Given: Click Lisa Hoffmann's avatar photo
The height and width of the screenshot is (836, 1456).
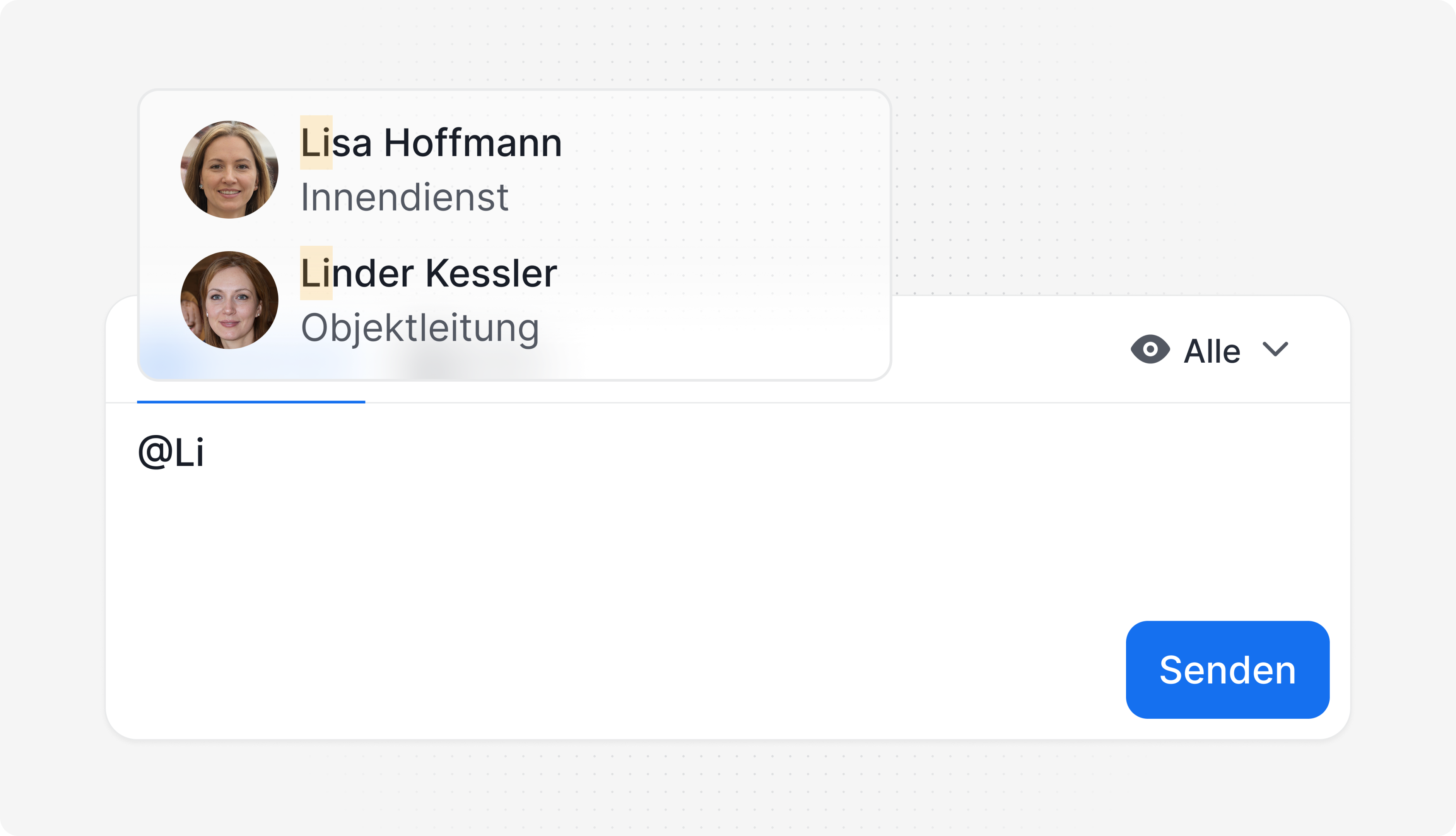Looking at the screenshot, I should 229,170.
